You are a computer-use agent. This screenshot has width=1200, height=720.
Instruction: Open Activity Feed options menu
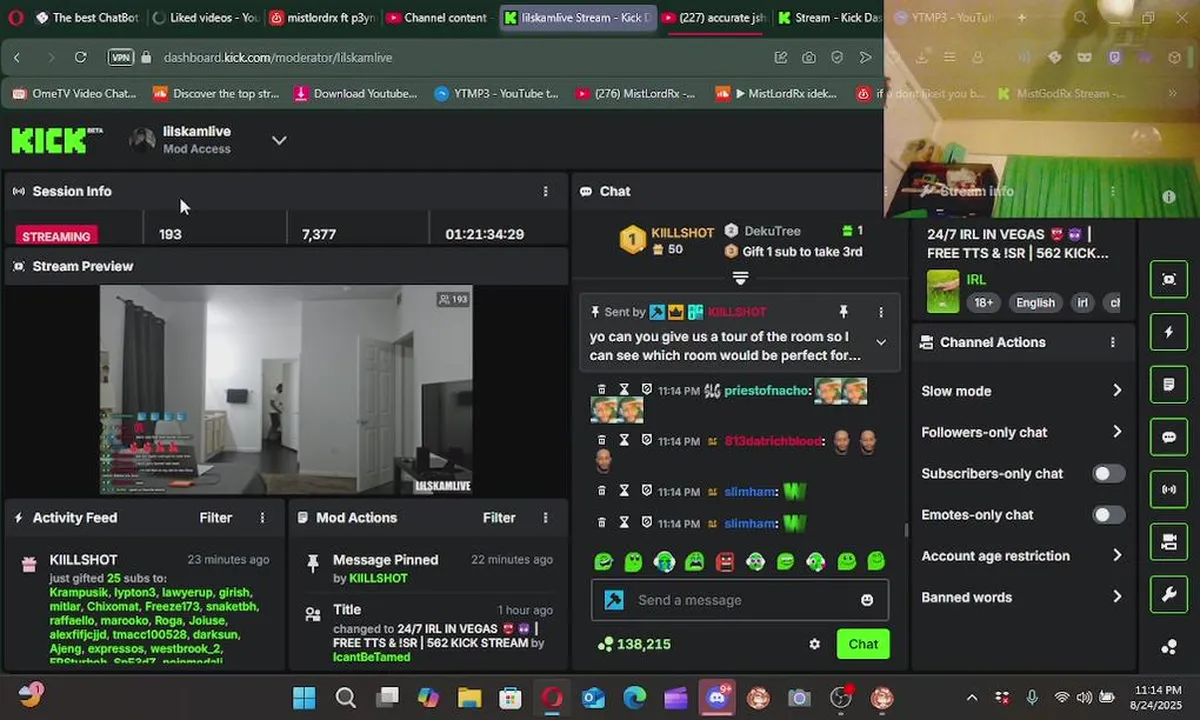click(263, 518)
